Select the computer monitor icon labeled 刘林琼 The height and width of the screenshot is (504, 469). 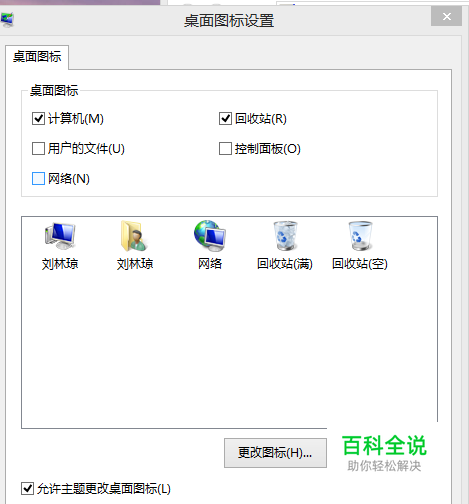click(x=60, y=236)
